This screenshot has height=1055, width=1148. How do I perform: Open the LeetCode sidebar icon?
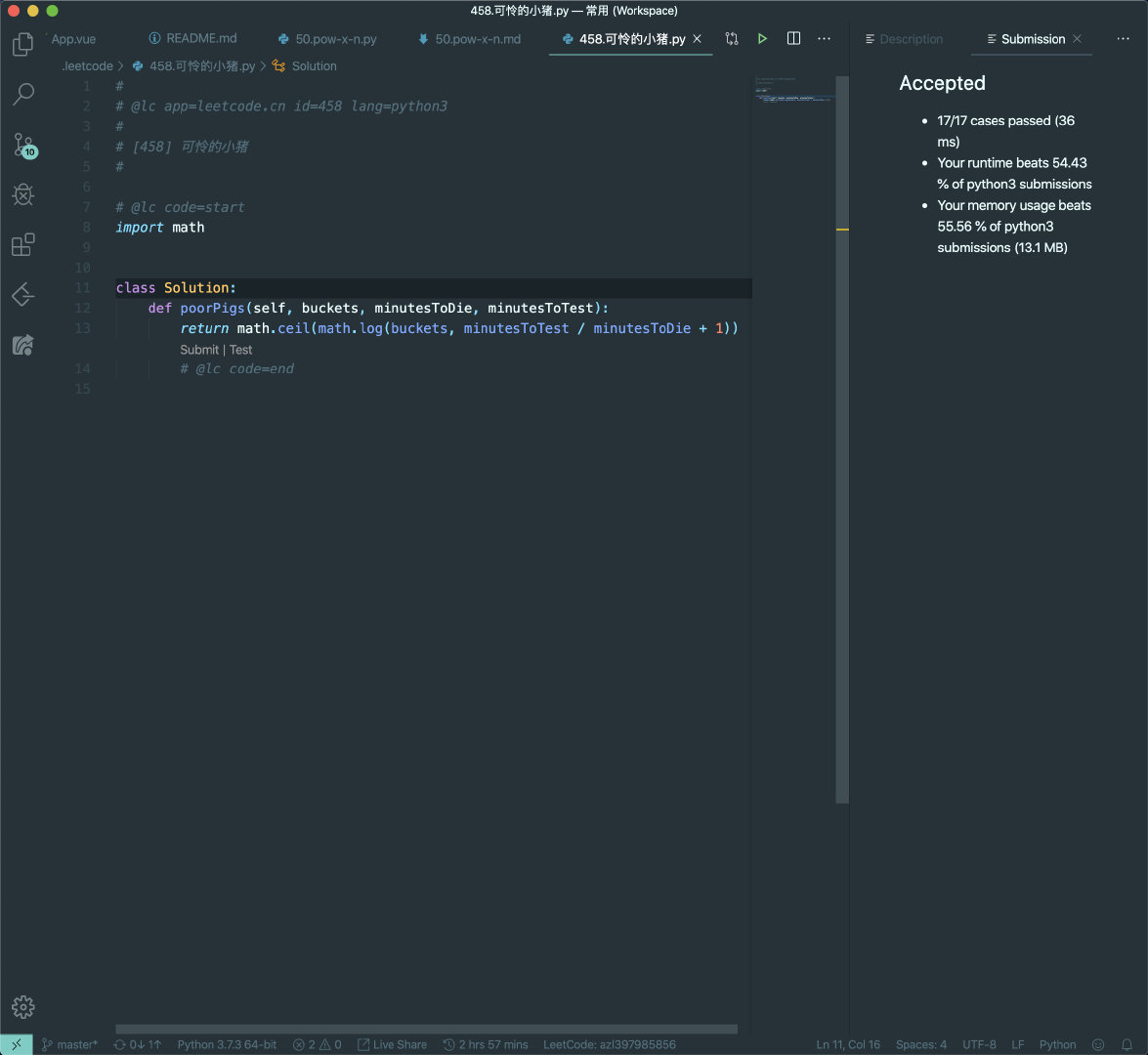tap(22, 295)
